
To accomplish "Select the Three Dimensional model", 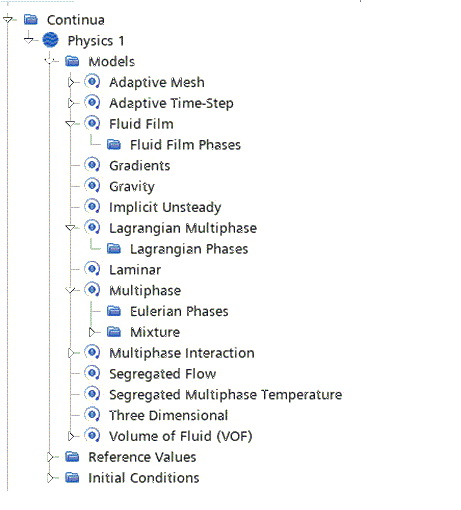I will coord(169,415).
